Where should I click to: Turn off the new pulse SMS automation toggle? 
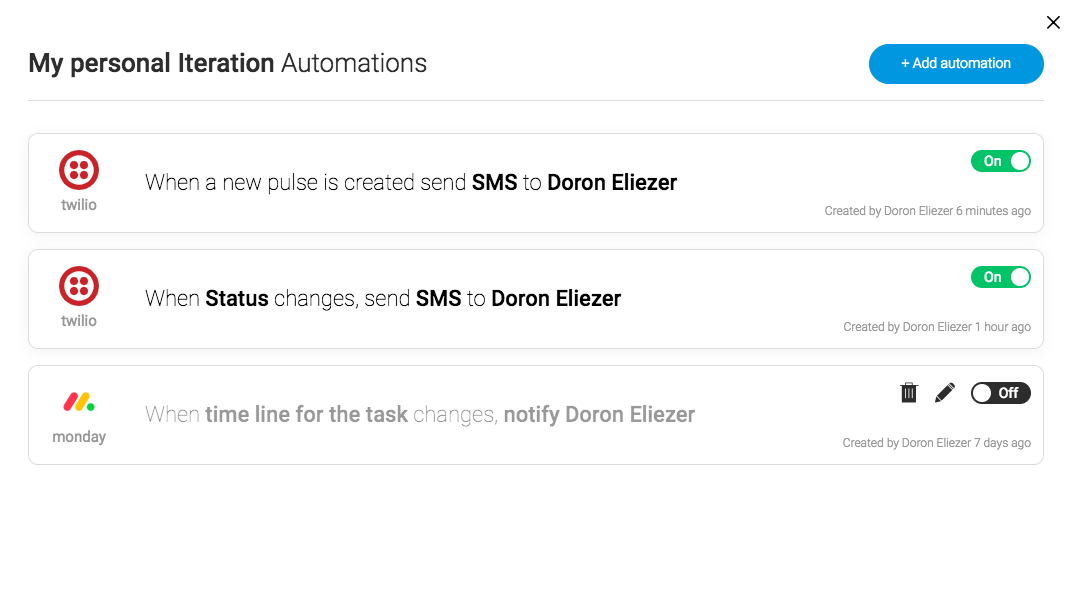[1000, 161]
